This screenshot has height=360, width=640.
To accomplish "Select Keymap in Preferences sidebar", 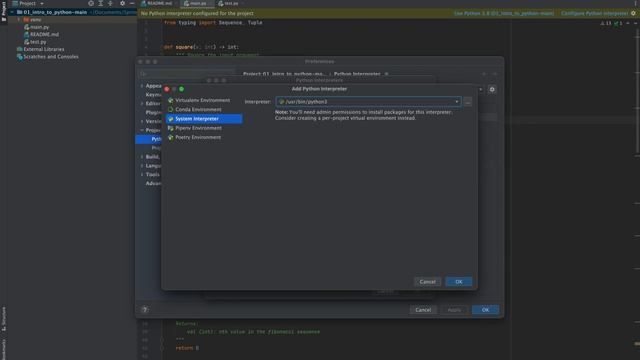I will click(x=153, y=95).
